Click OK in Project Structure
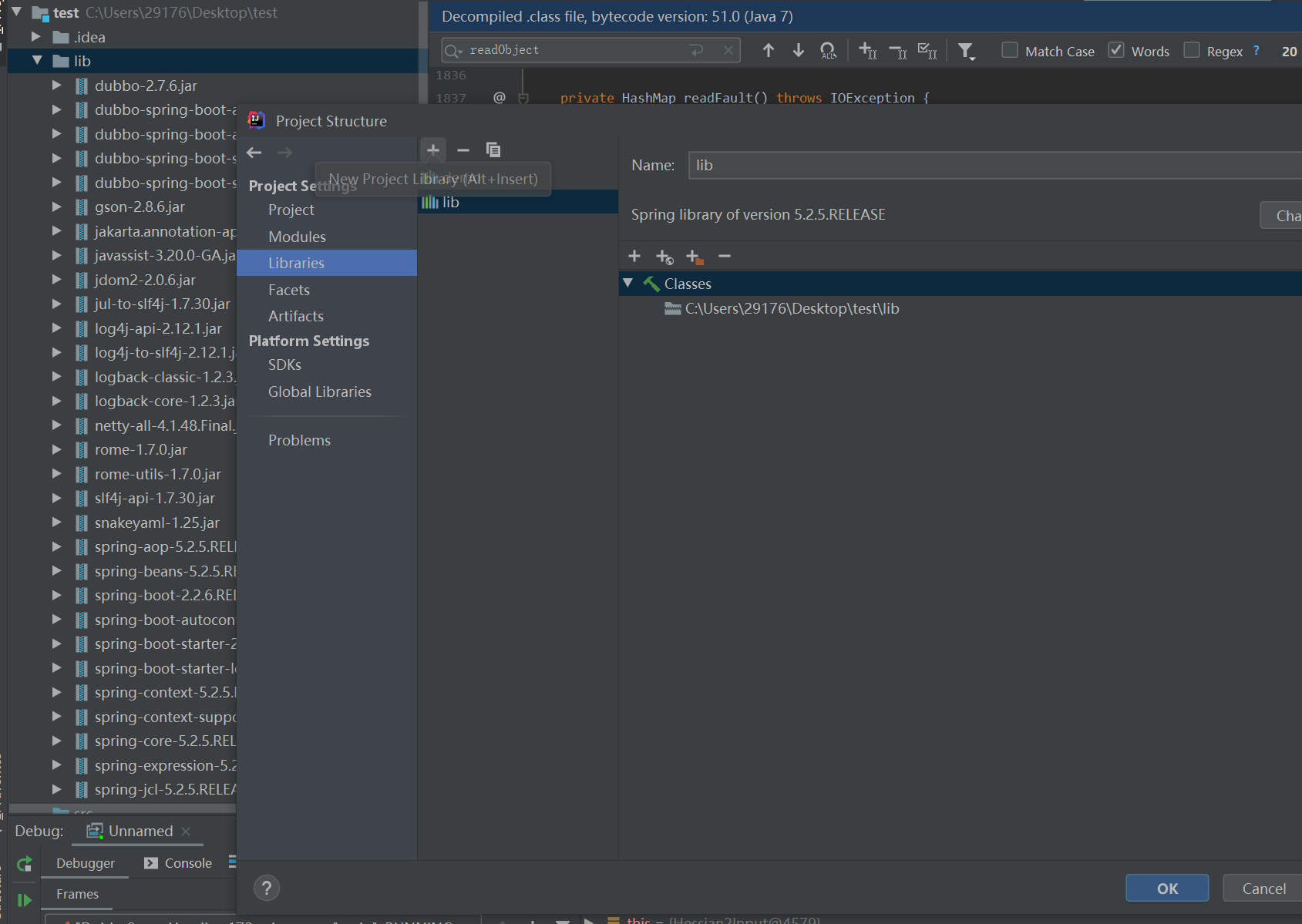 click(1167, 888)
